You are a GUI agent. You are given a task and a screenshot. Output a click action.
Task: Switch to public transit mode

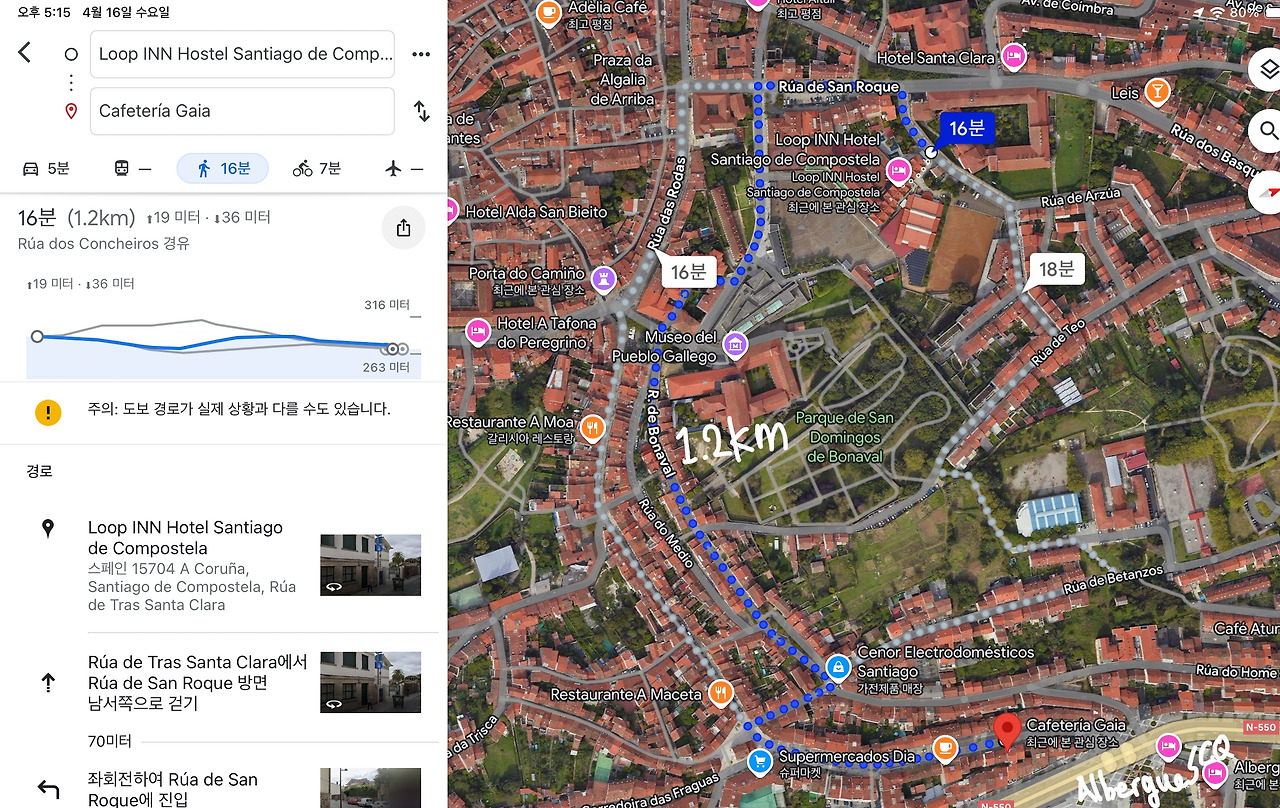tap(132, 168)
